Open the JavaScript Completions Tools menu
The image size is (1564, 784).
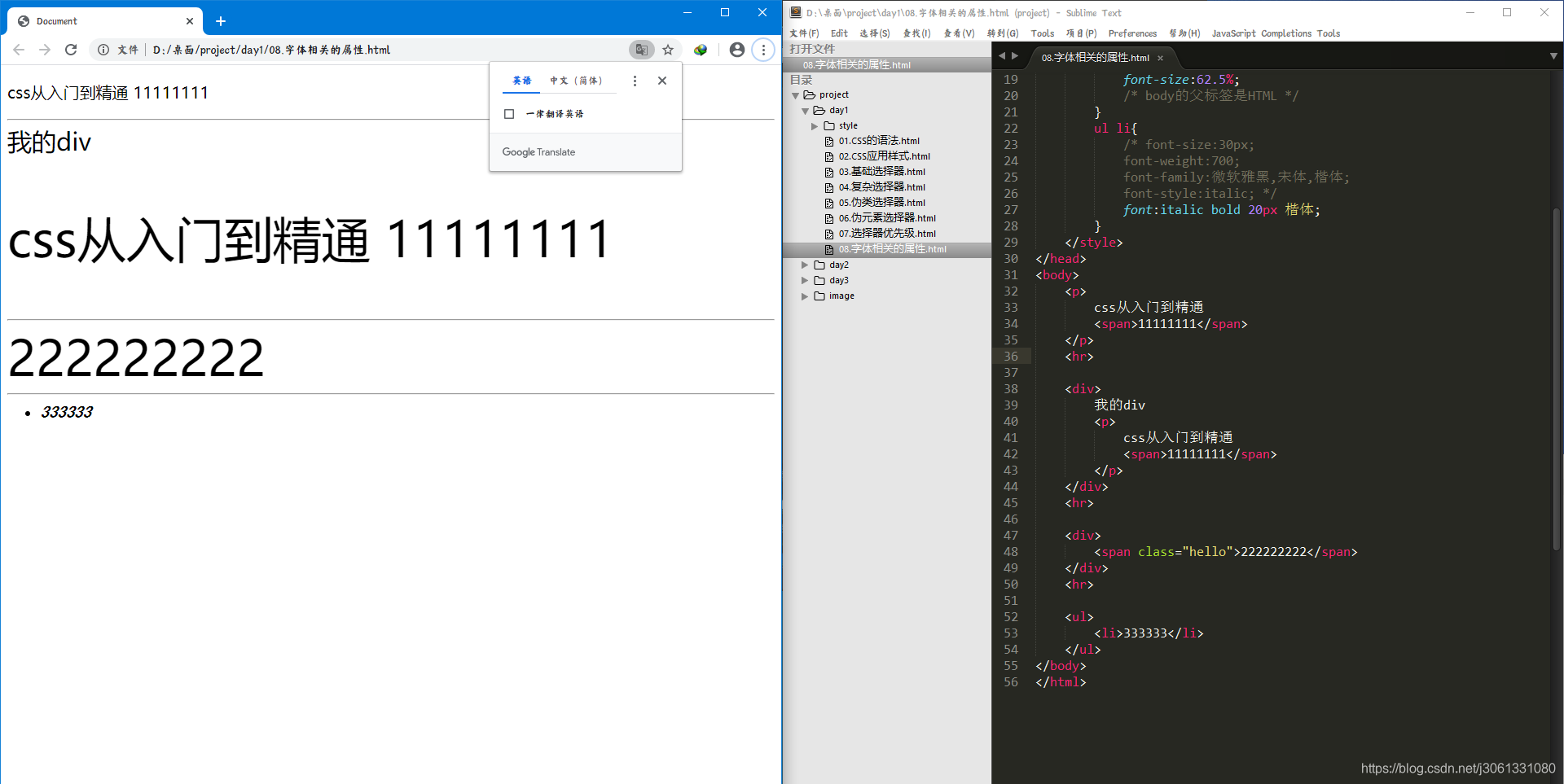pyautogui.click(x=1276, y=33)
